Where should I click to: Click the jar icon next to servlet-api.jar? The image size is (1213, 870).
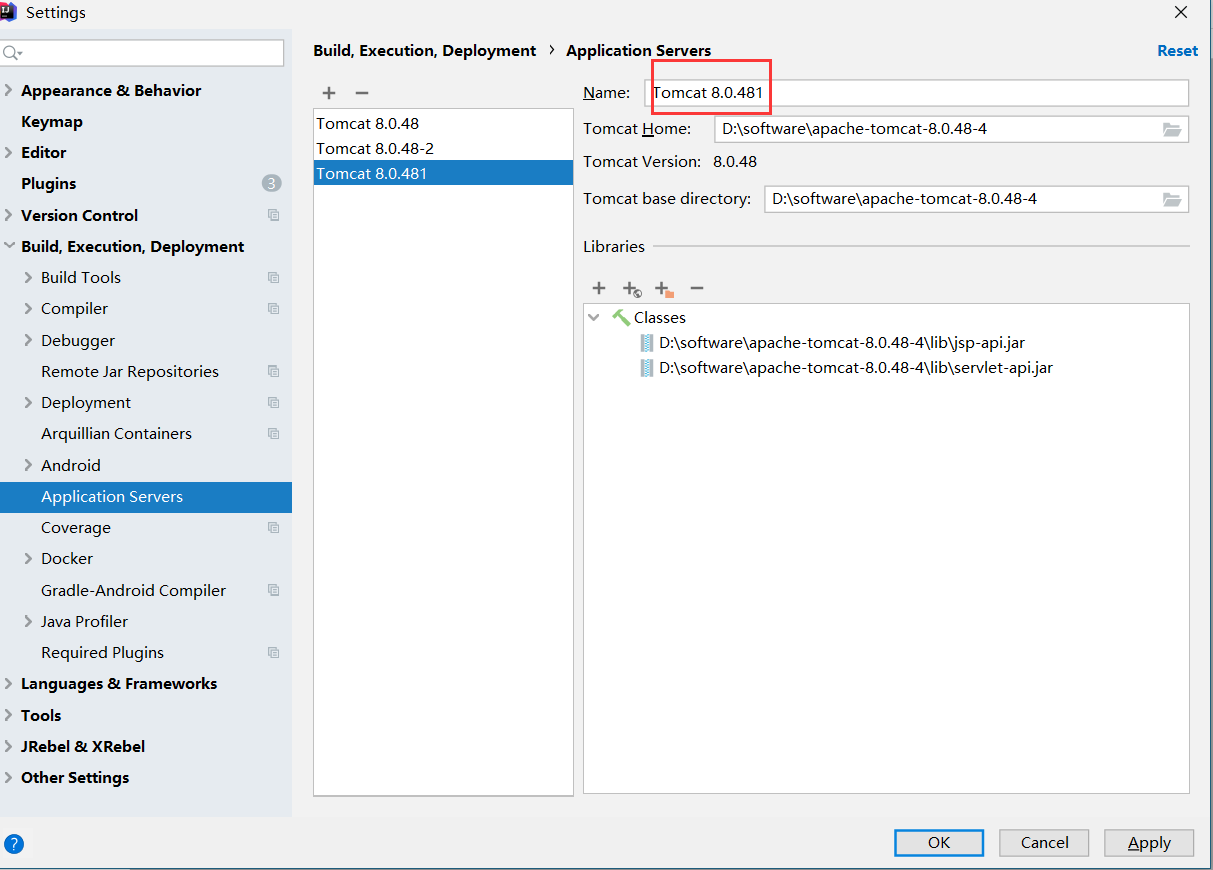click(647, 368)
